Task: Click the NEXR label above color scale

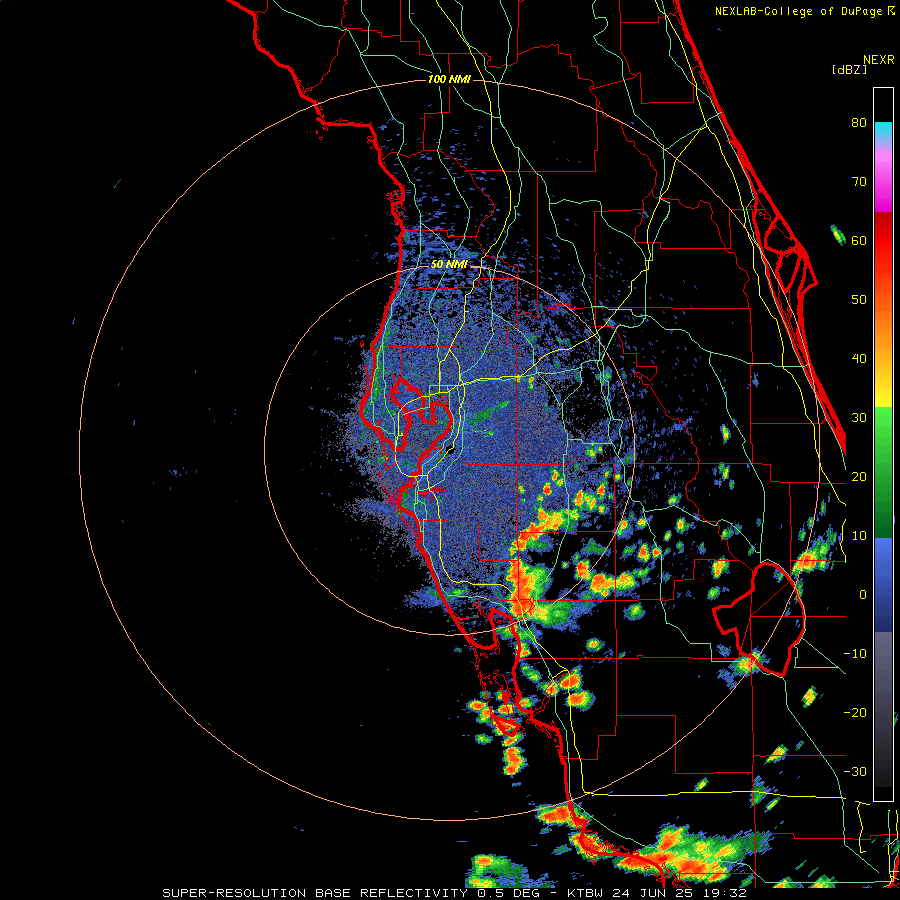Action: click(x=879, y=60)
